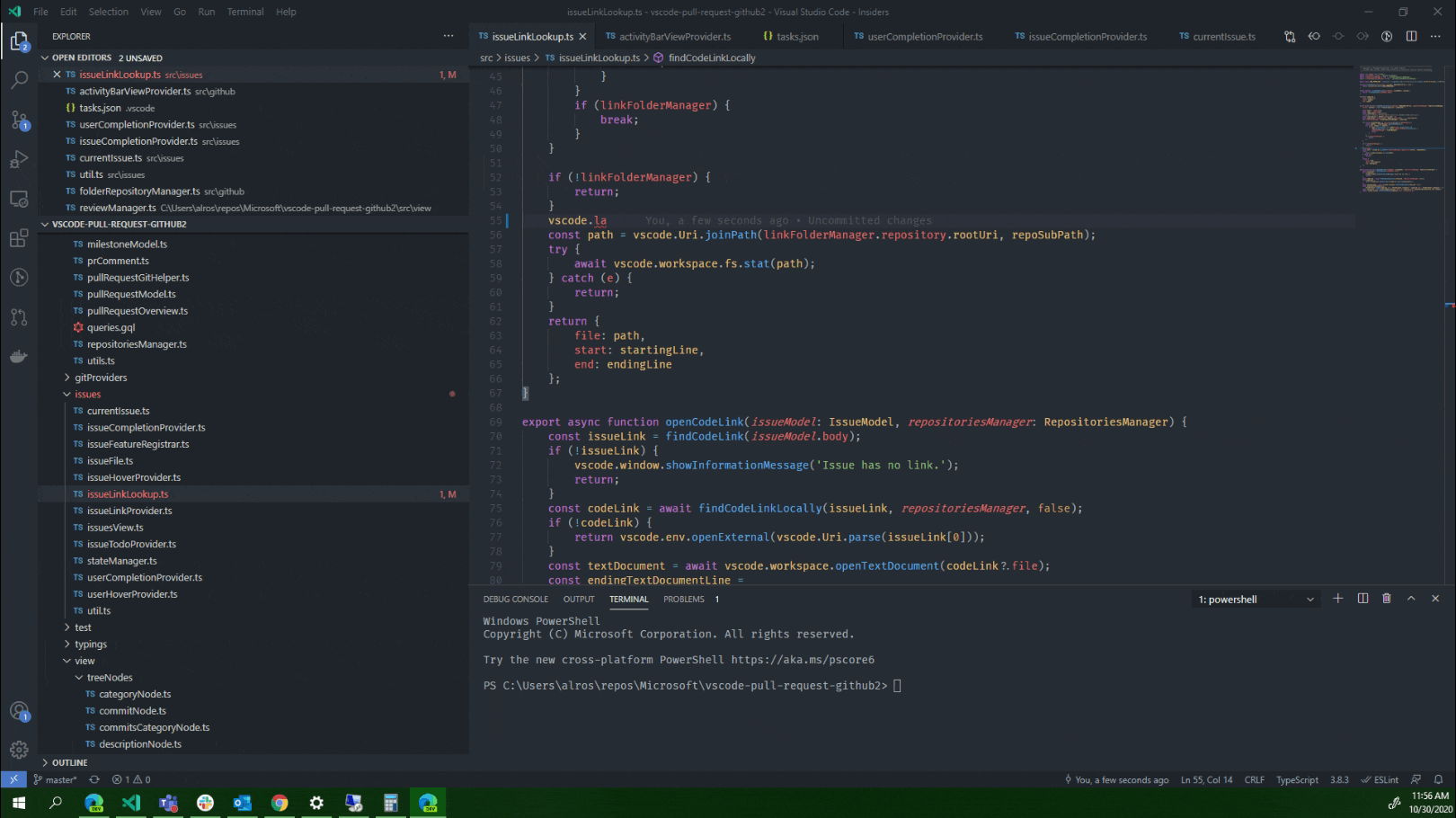Change TypeScript language mode in status bar
This screenshot has height=818, width=1456.
pyautogui.click(x=1297, y=779)
